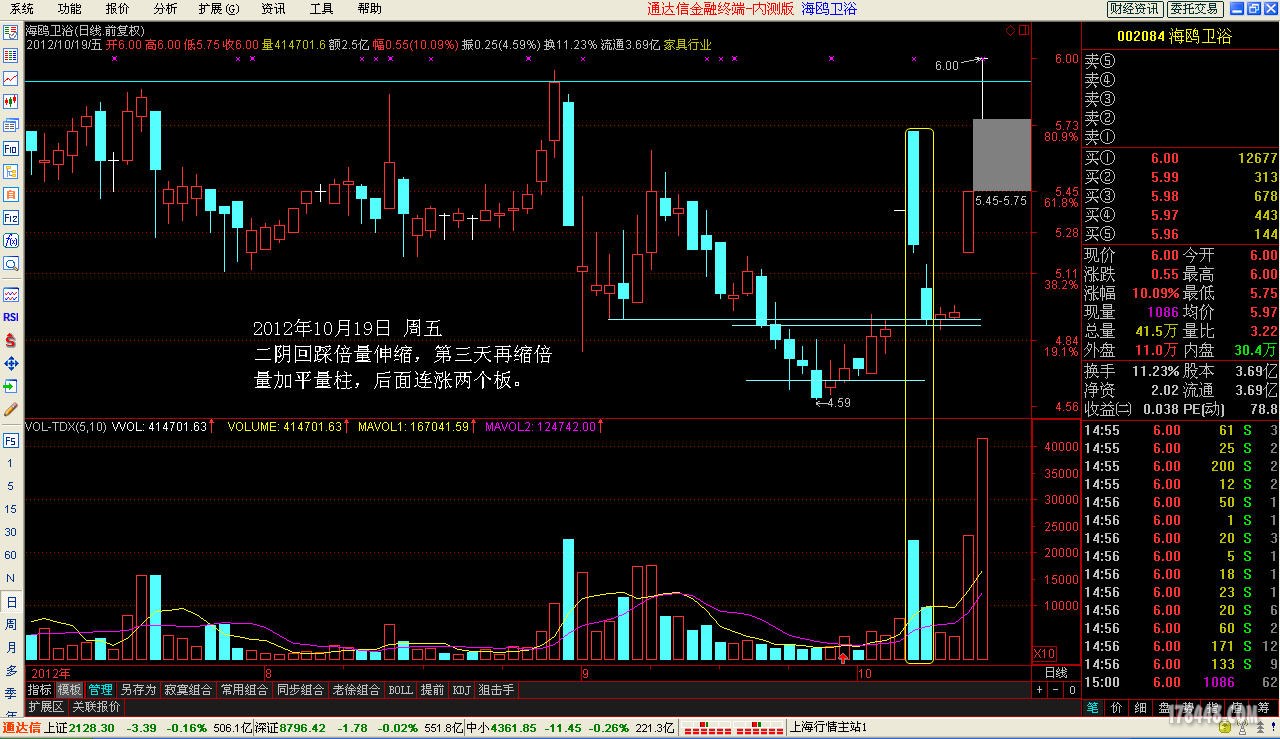Select the 提前 tab
Screen dimensions: 1280x739
(432, 690)
